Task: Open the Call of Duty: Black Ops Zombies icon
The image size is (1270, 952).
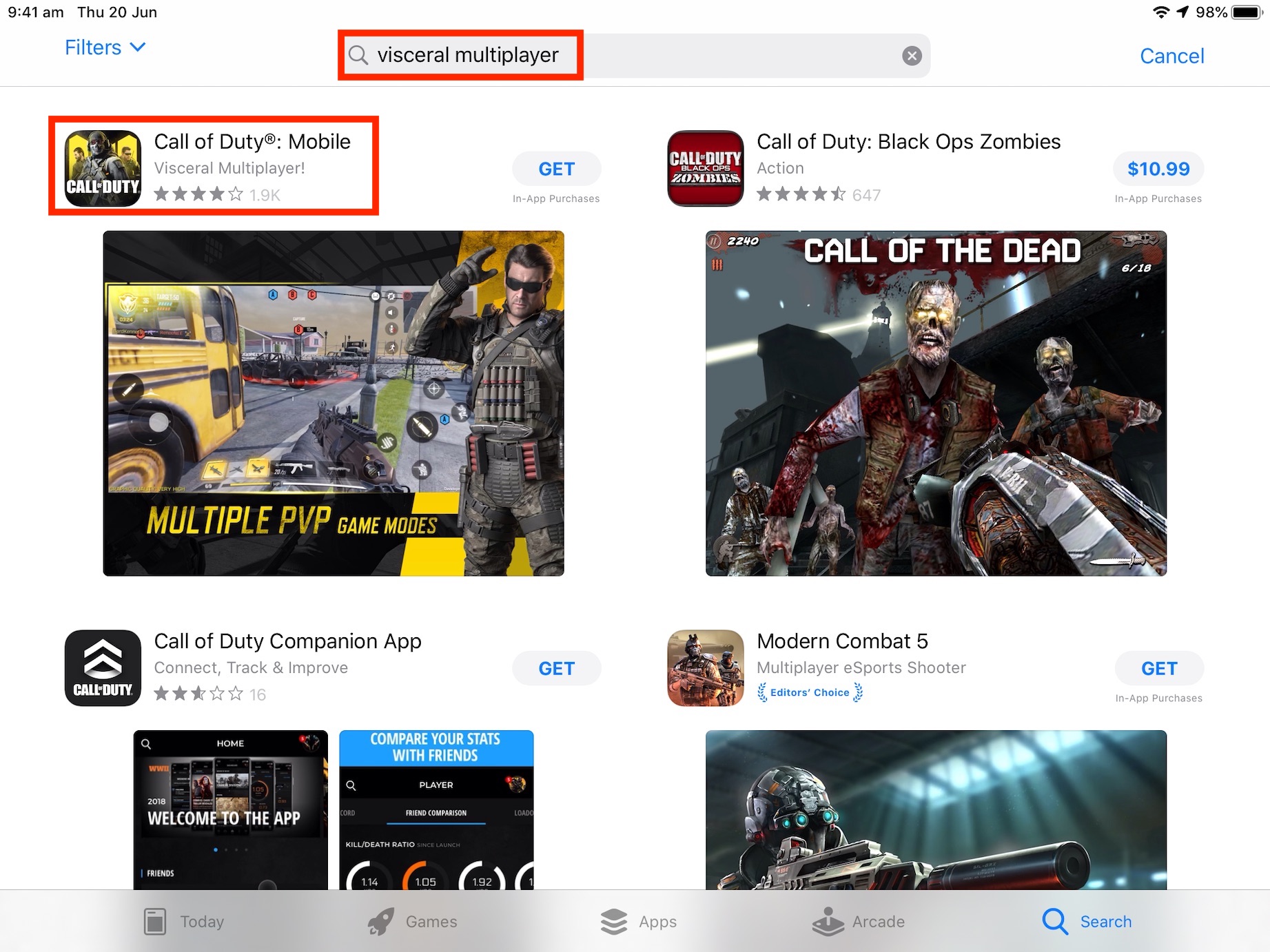Action: point(706,169)
